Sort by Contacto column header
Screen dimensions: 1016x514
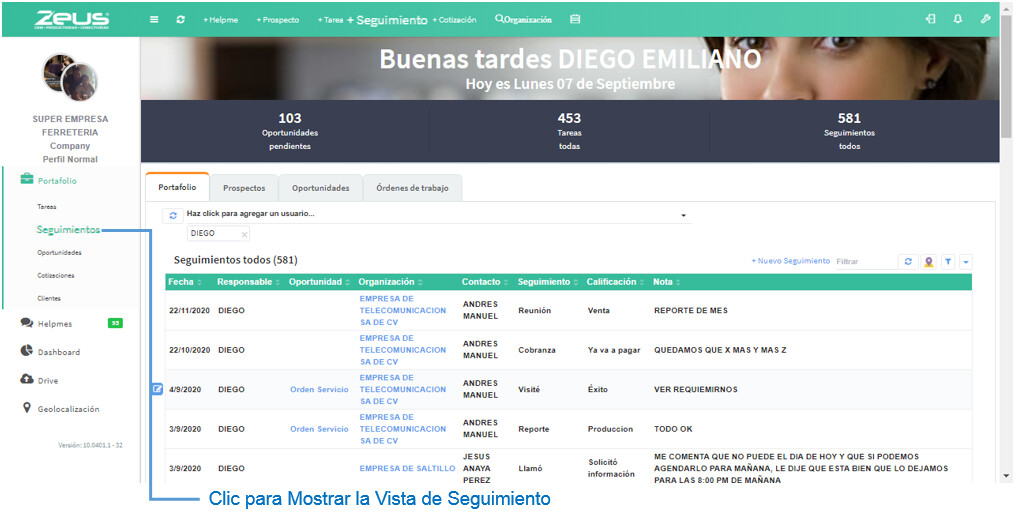coord(485,282)
